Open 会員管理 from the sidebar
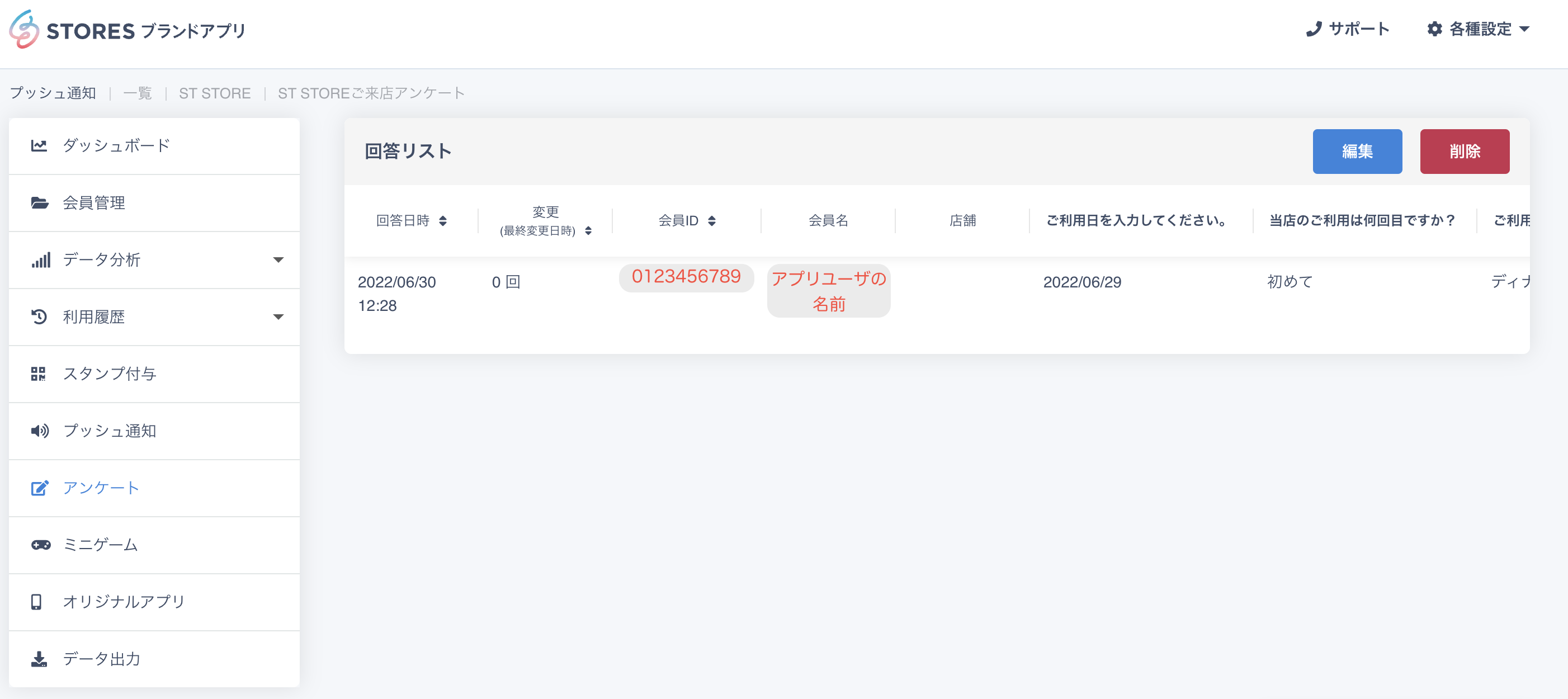The image size is (1568, 699). click(154, 203)
